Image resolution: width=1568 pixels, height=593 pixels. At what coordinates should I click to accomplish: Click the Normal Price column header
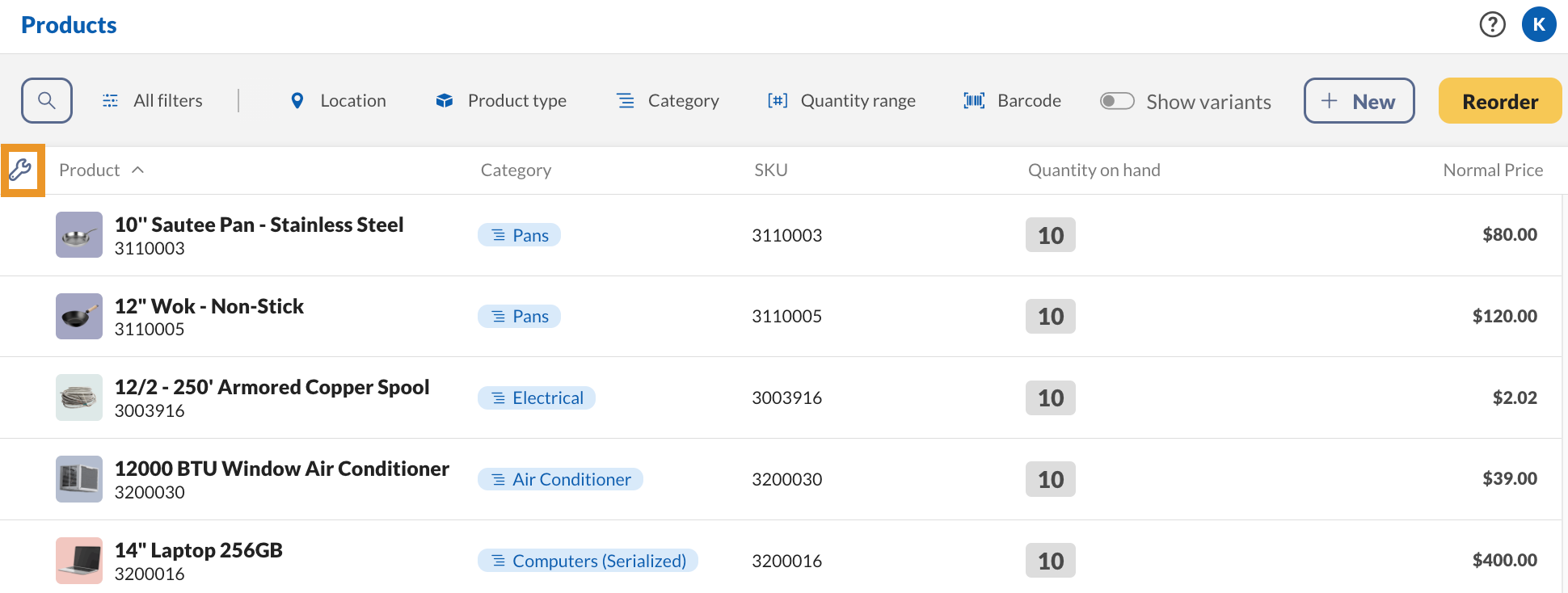pos(1492,170)
